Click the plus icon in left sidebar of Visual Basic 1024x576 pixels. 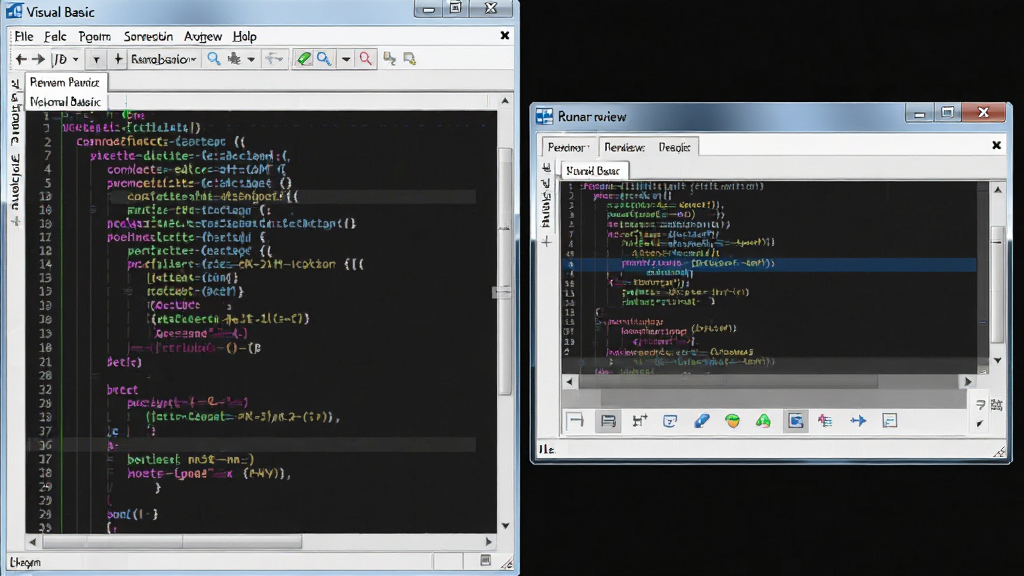click(x=16, y=222)
